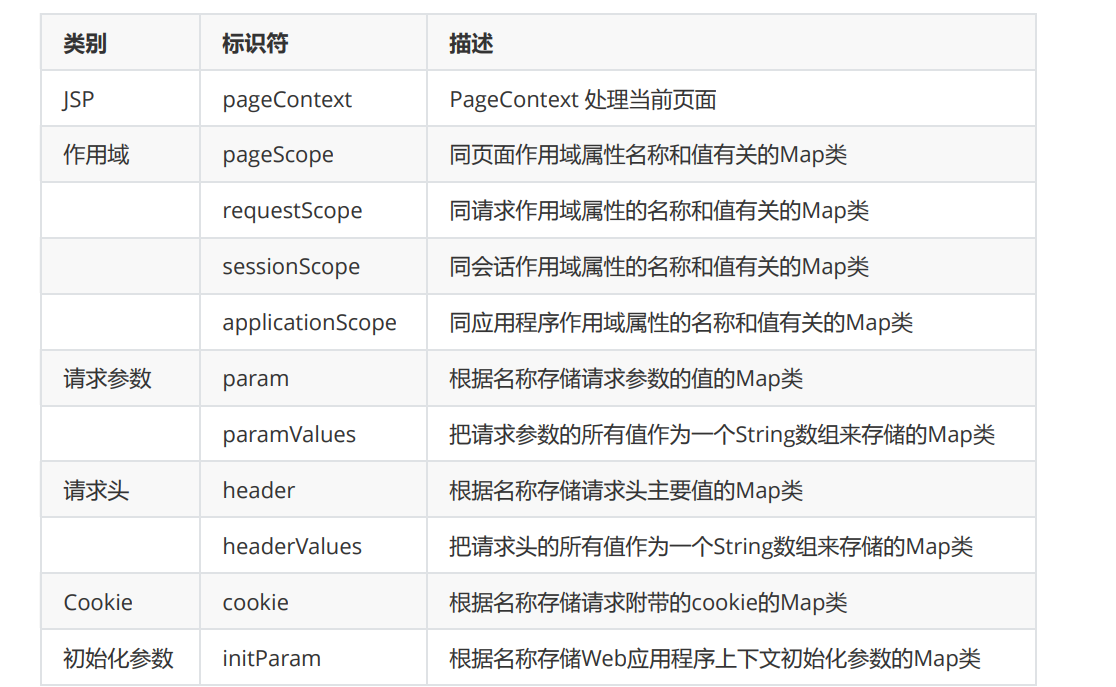Screen dimensions: 1116x687
Task: Click the description '把请求头的所有值作为一个String数组来存储的Map类'
Action: pos(711,547)
